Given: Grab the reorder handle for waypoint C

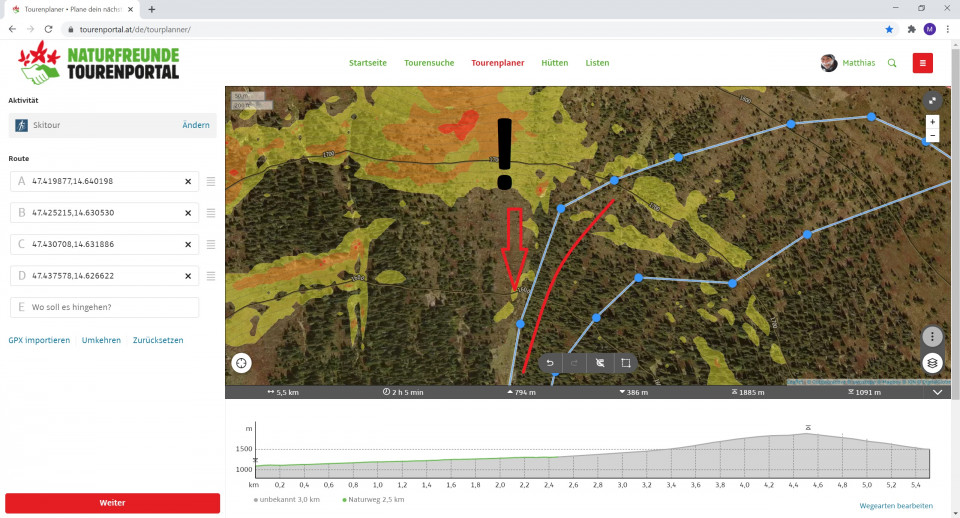Looking at the screenshot, I should [211, 245].
